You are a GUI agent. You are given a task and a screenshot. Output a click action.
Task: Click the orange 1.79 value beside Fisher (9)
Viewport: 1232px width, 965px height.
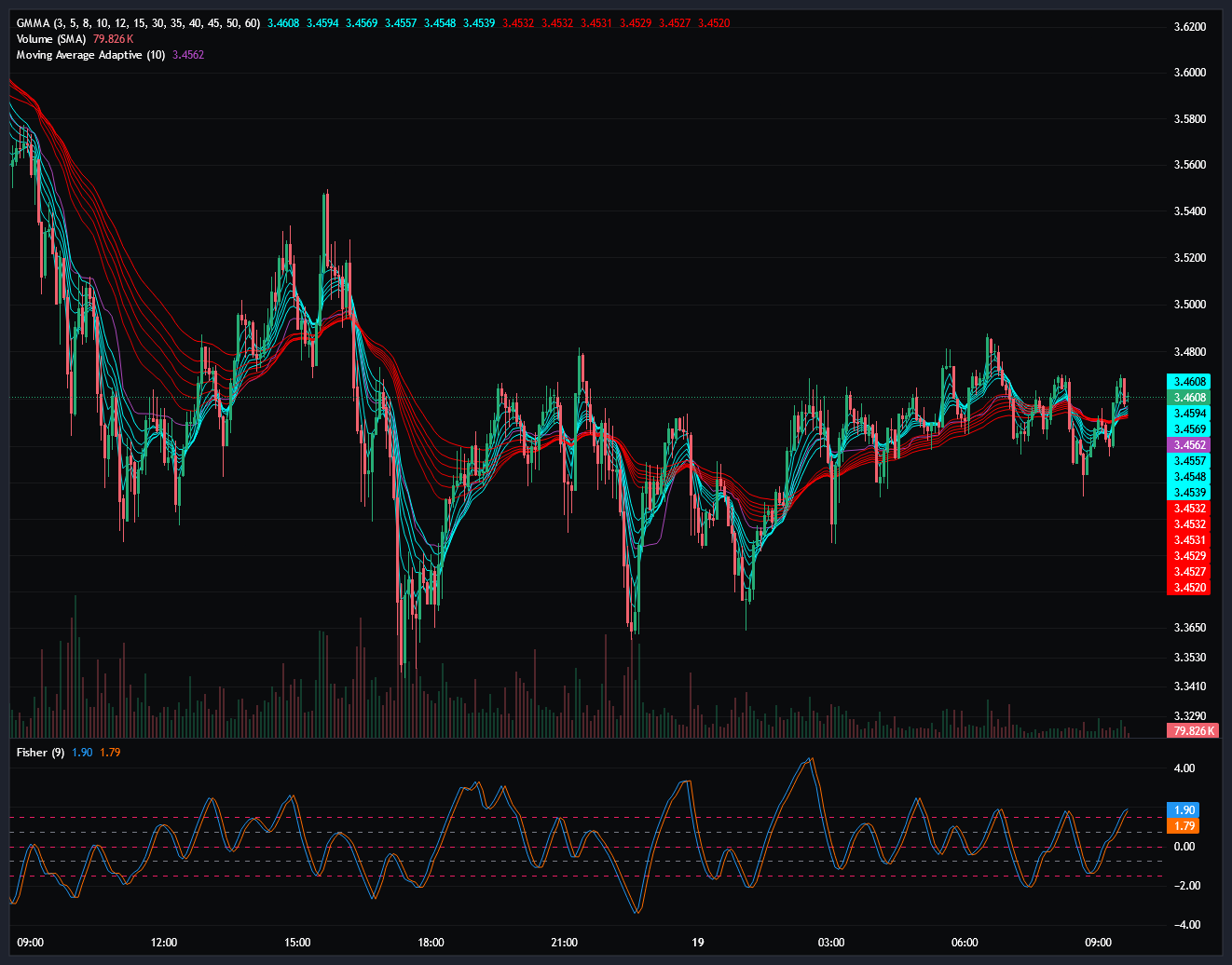coord(110,753)
